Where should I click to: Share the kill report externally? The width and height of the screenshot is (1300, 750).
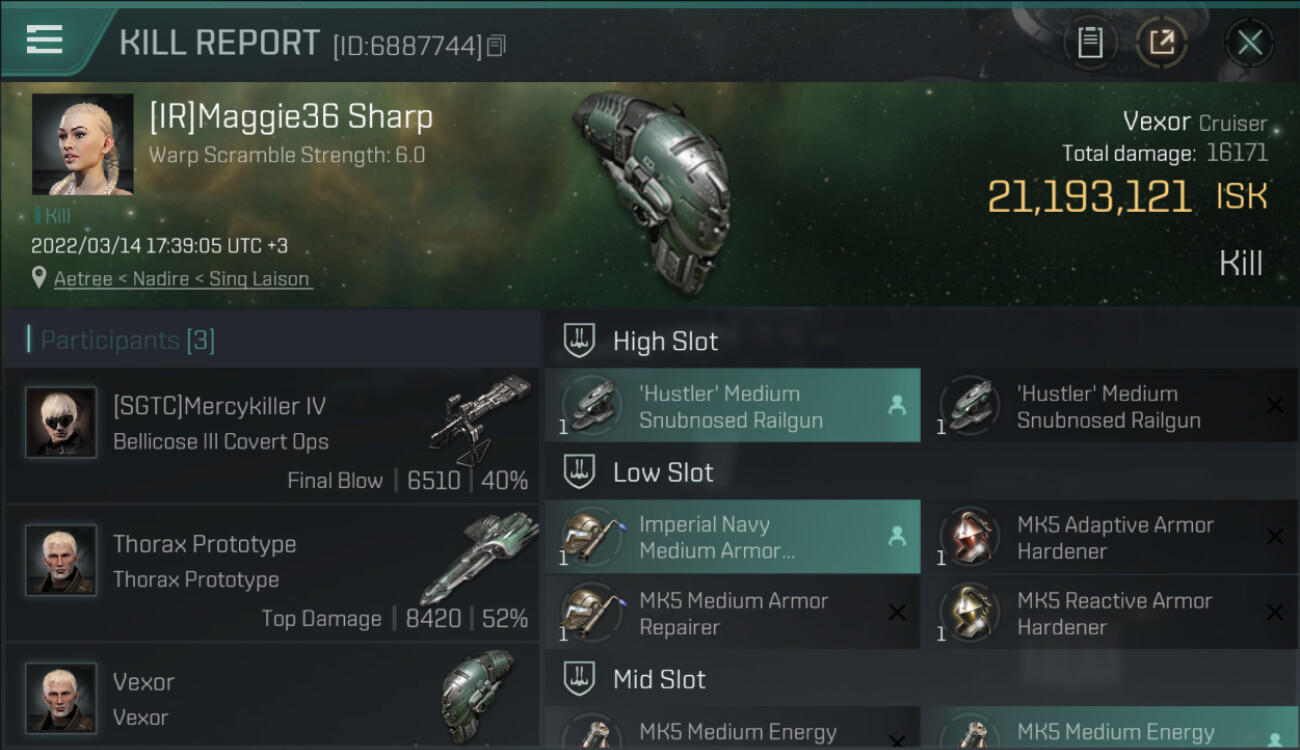[1161, 43]
